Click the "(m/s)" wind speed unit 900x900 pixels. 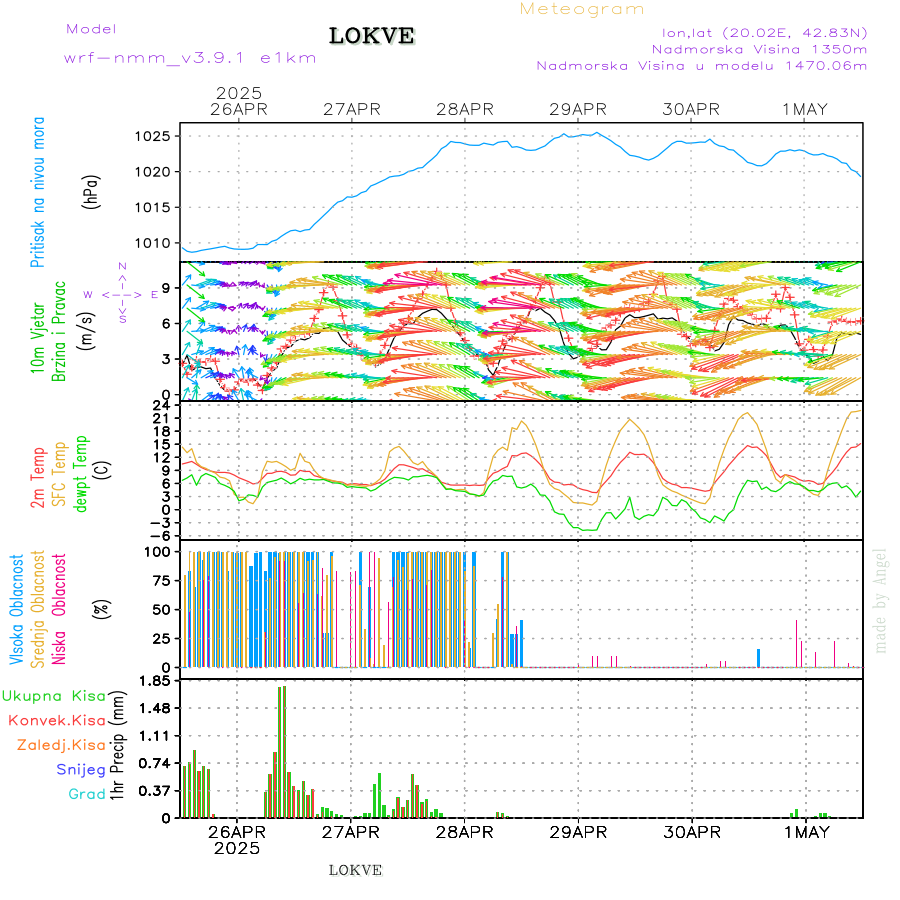coord(86,331)
